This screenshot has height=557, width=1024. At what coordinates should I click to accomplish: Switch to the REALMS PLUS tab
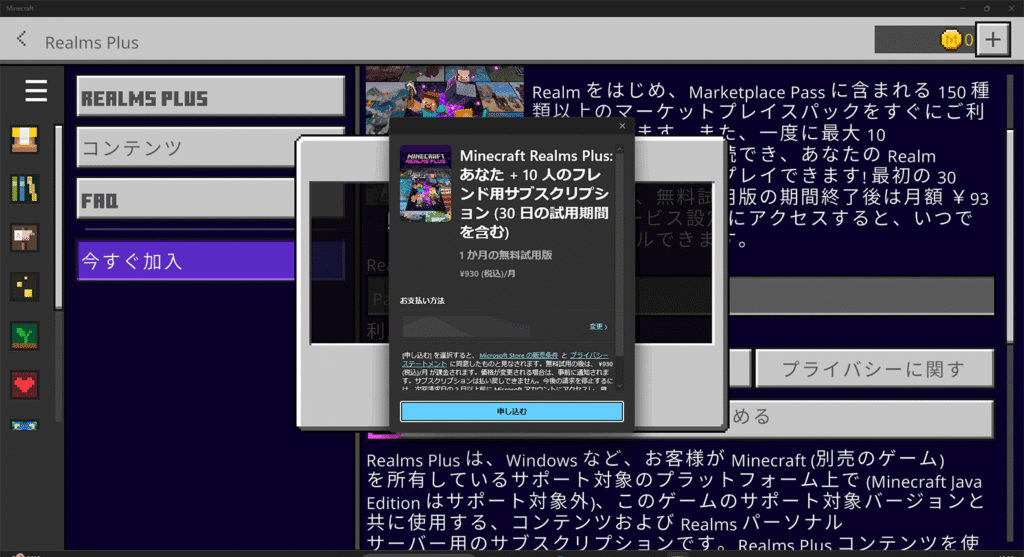pos(210,97)
